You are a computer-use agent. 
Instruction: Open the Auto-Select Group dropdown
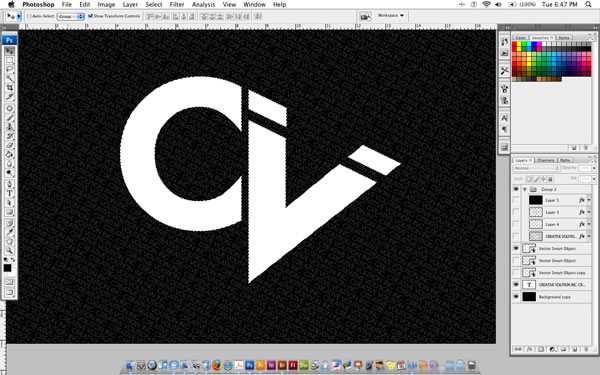click(70, 16)
